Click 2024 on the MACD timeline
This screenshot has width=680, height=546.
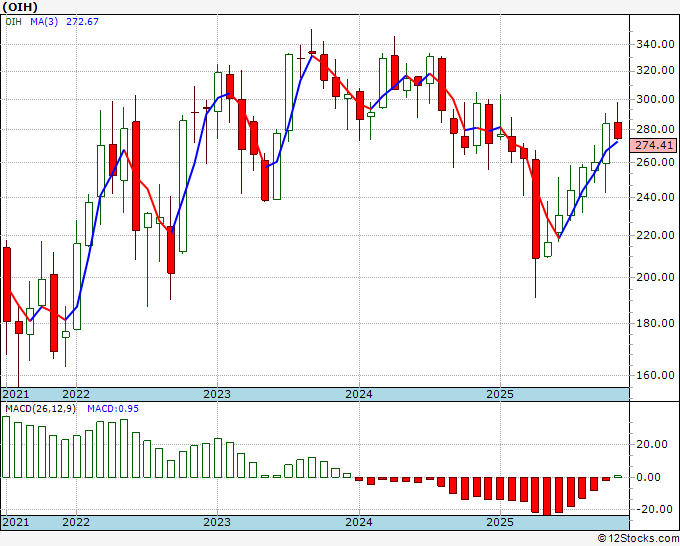coord(359,522)
